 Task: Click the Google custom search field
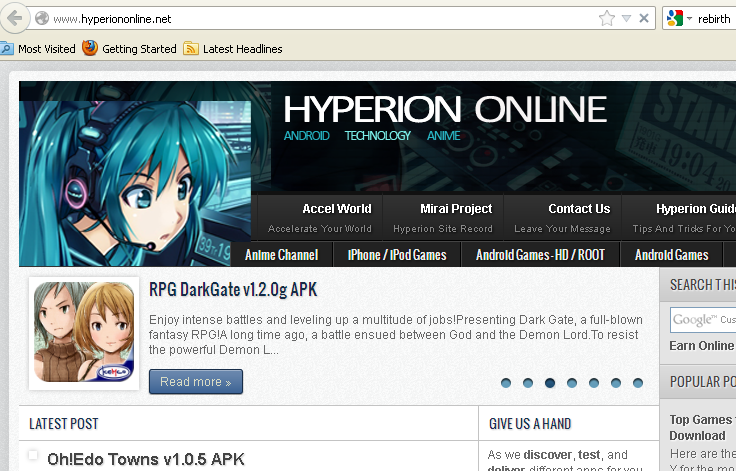pos(703,320)
